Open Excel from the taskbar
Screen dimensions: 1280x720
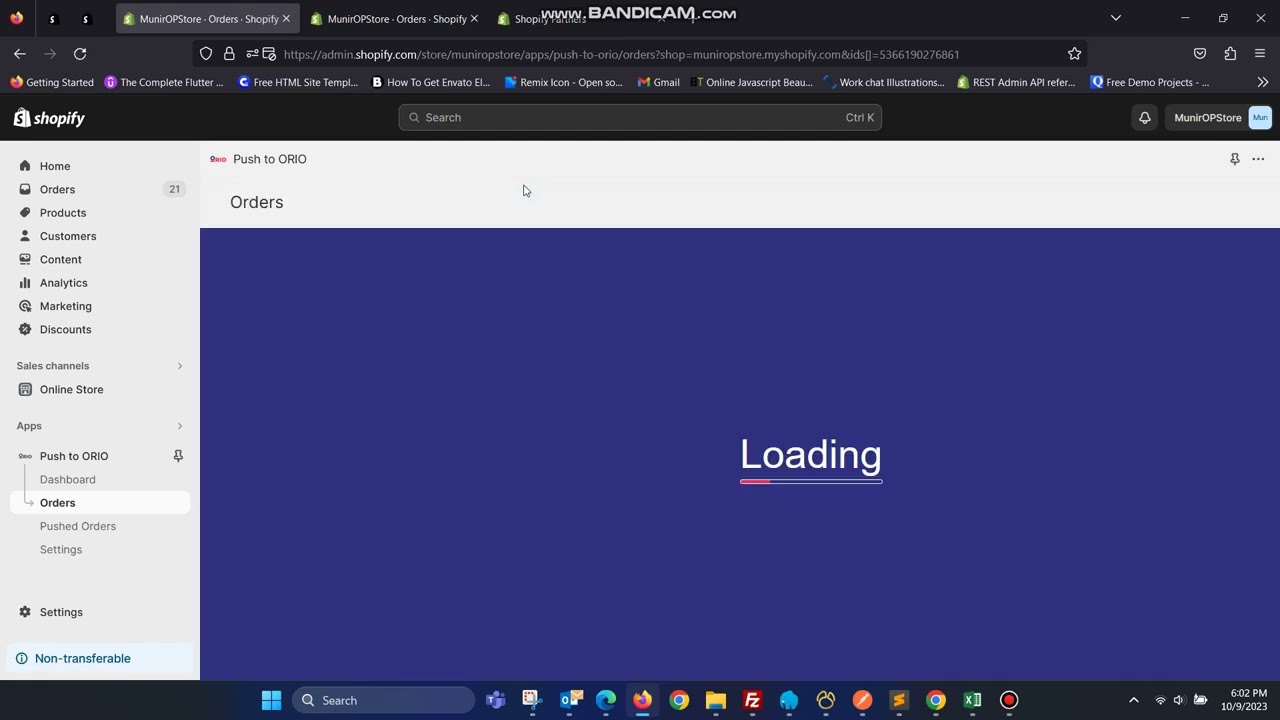click(972, 700)
